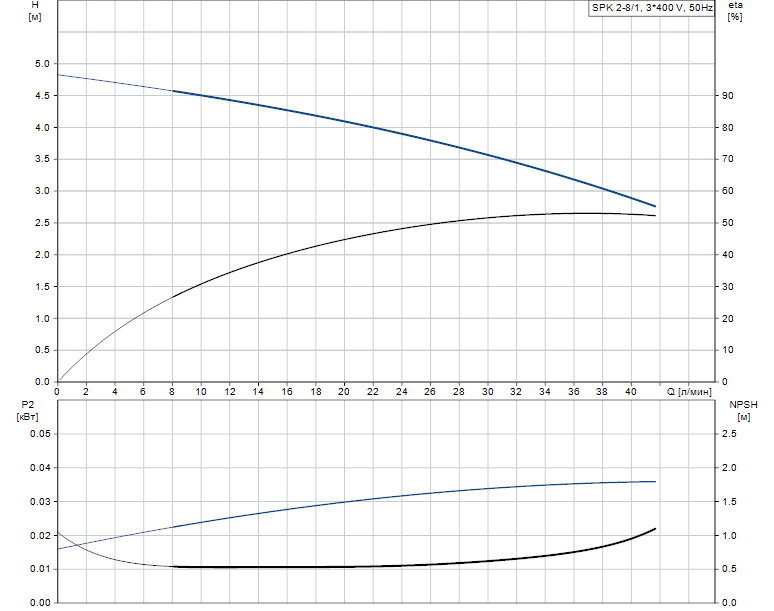Click the black efficiency curve end point

pos(655,216)
